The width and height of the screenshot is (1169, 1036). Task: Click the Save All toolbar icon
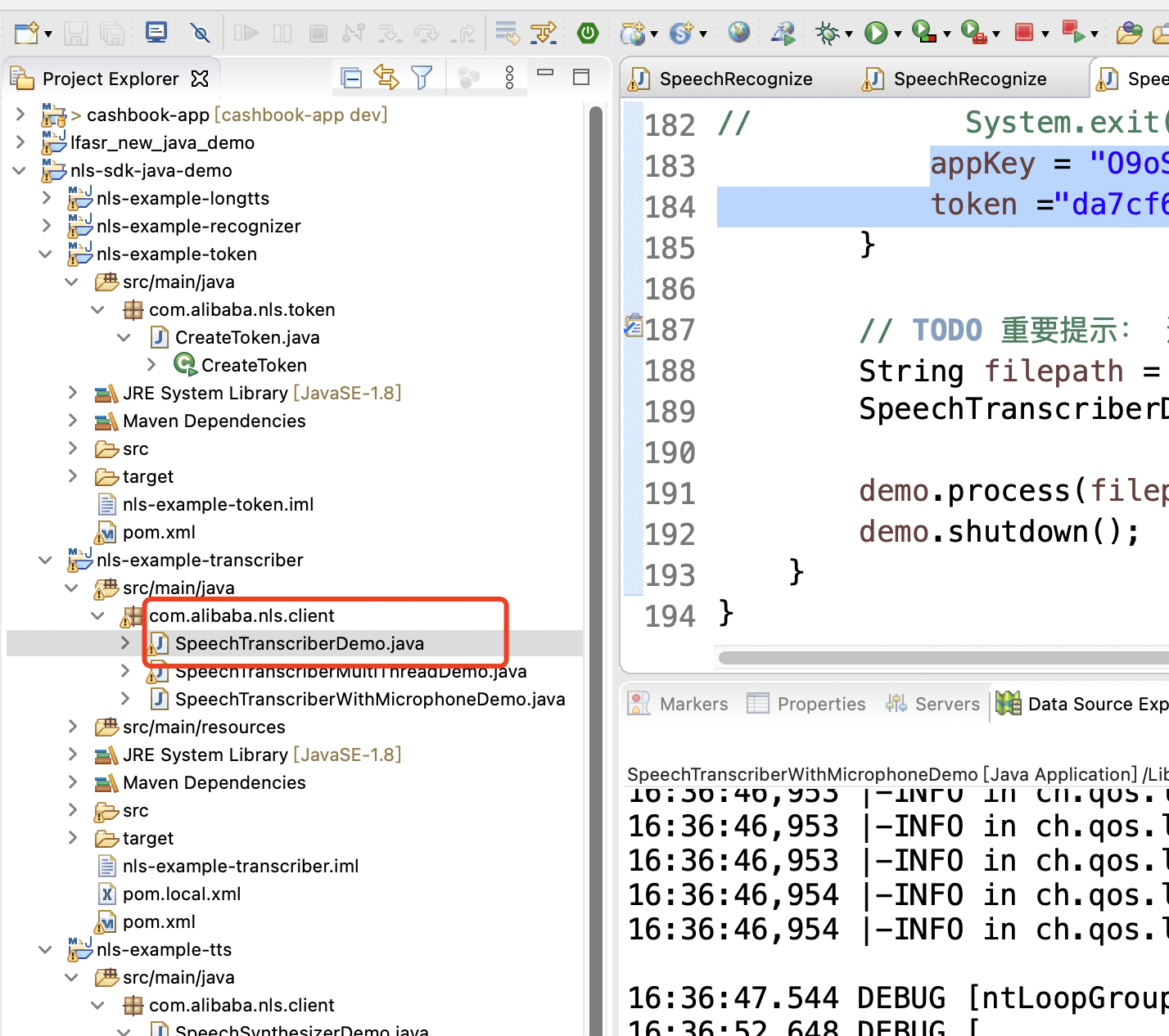point(111,33)
